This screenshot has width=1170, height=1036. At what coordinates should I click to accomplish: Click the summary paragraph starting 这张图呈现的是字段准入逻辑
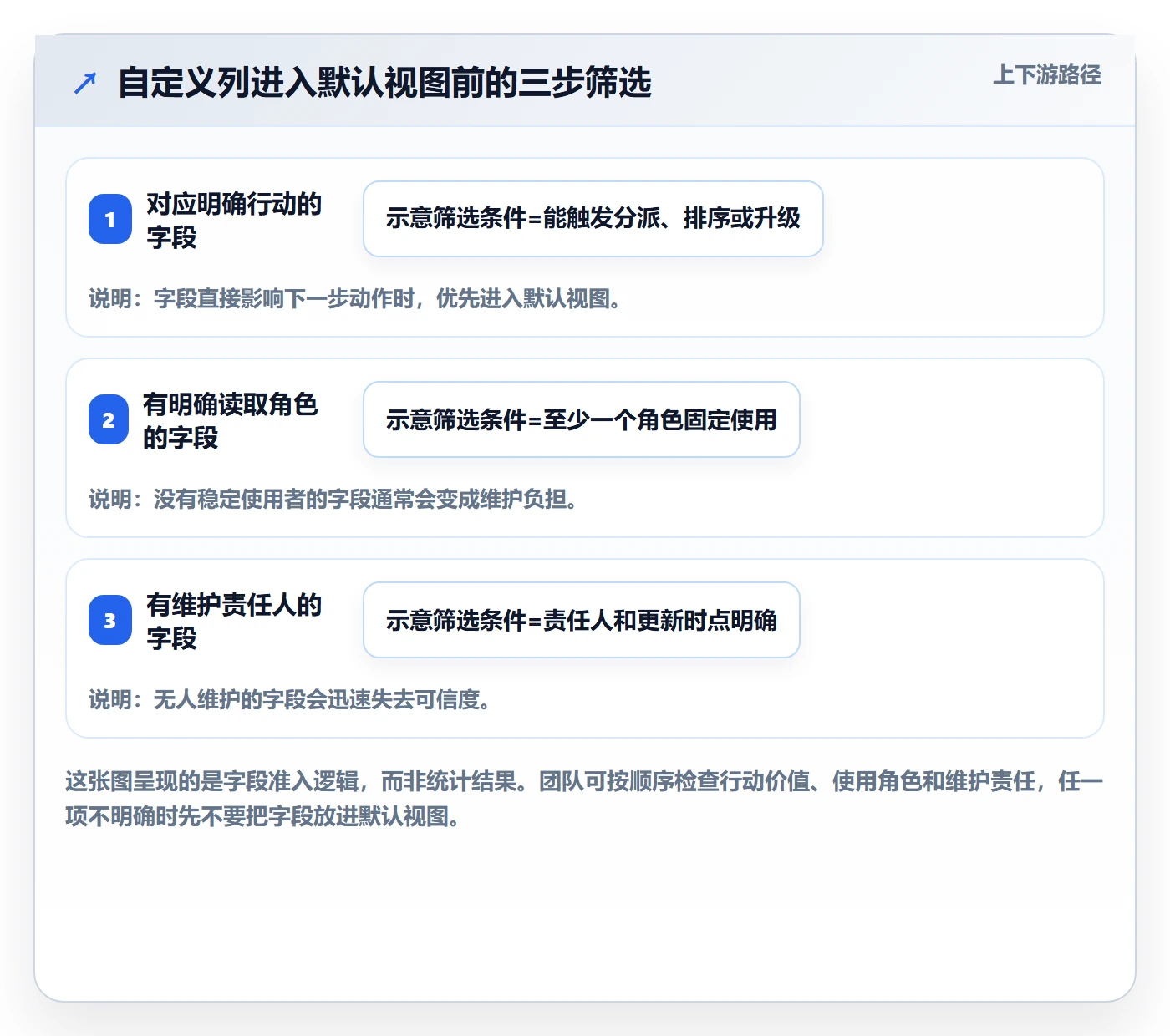(584, 799)
